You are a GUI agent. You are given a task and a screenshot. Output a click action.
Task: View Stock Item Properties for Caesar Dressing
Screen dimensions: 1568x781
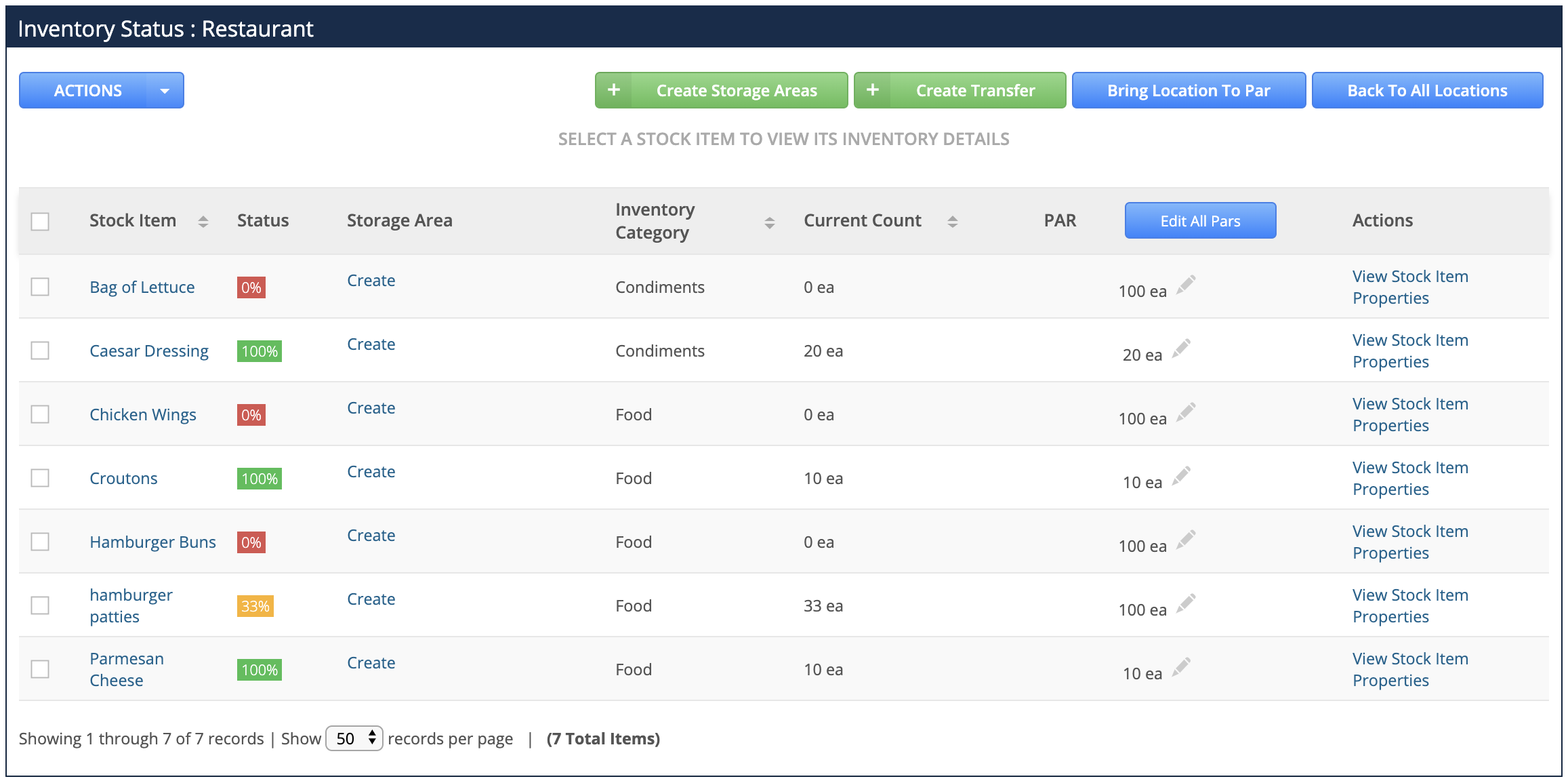[1410, 351]
